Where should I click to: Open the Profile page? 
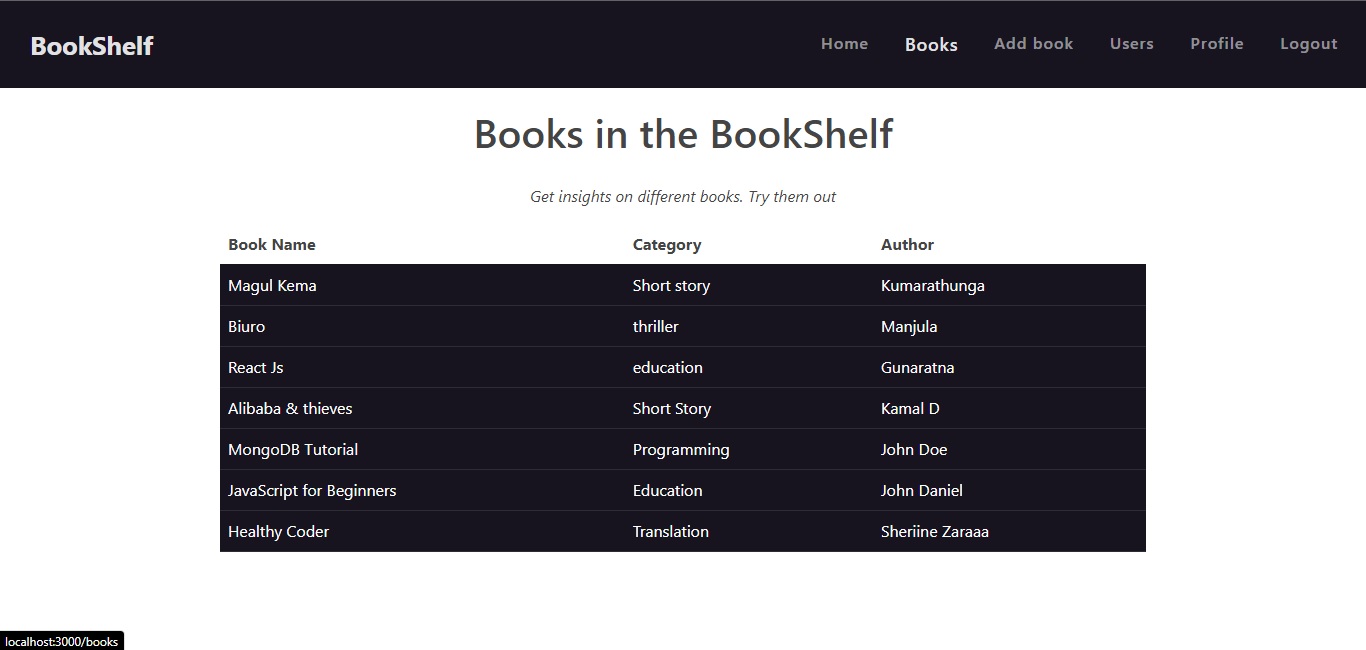click(x=1216, y=44)
